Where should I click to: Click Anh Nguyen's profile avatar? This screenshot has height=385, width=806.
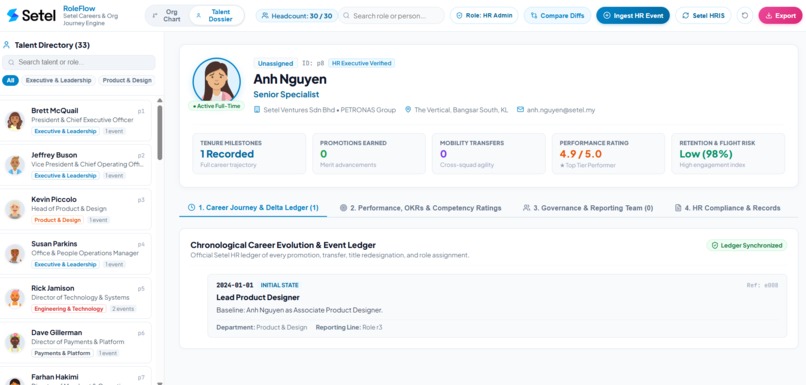216,81
